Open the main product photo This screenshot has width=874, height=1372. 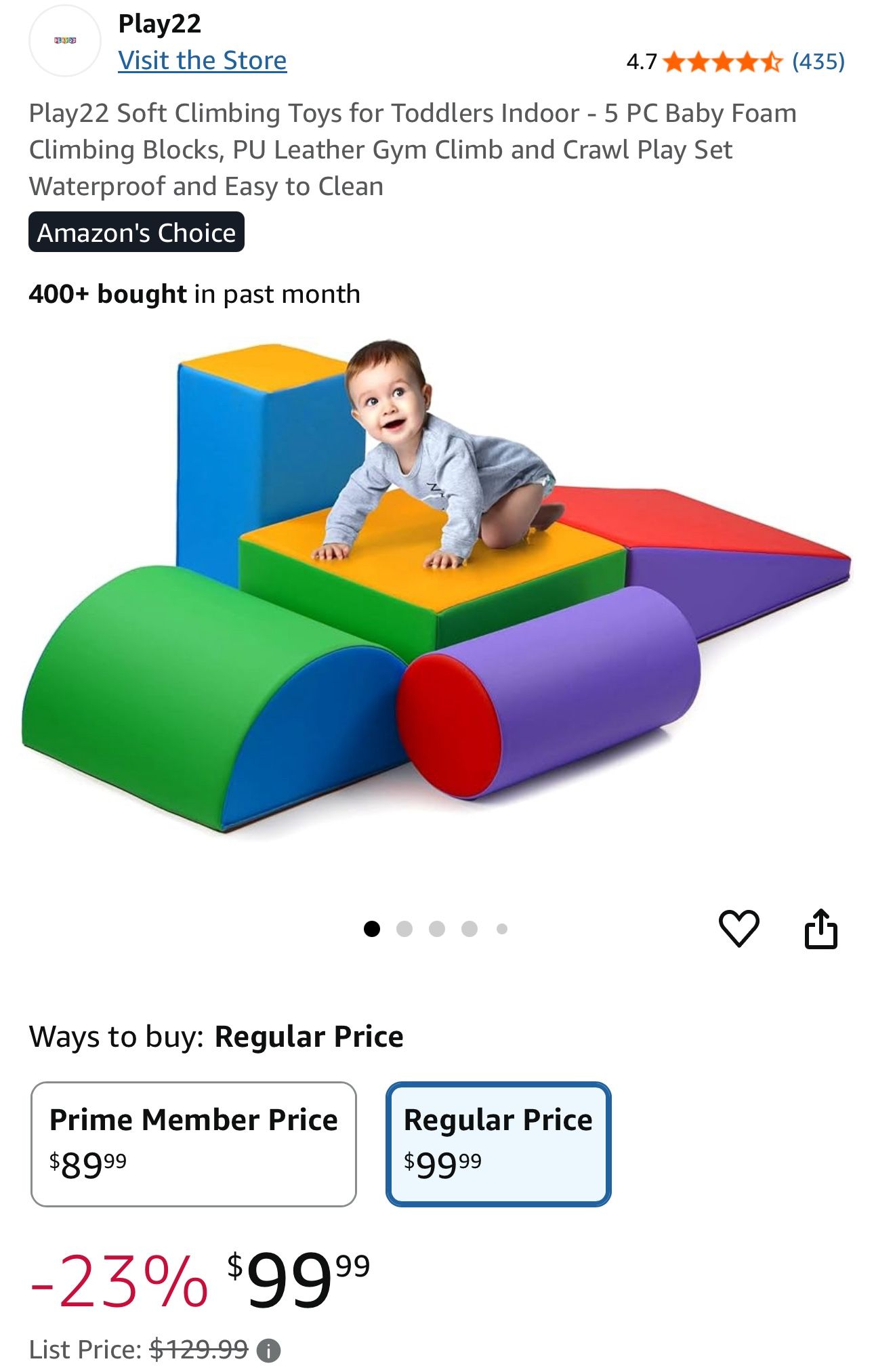coord(436,589)
